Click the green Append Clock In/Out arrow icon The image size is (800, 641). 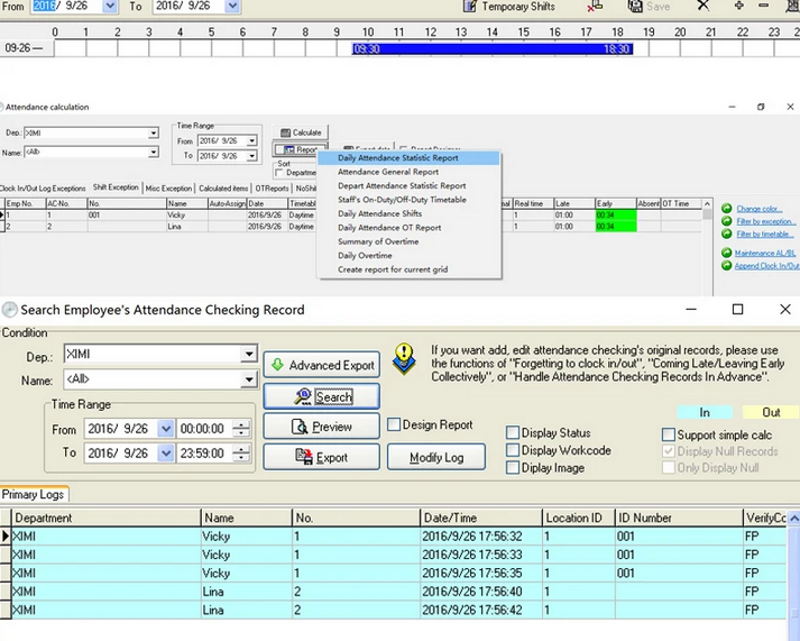point(727,265)
